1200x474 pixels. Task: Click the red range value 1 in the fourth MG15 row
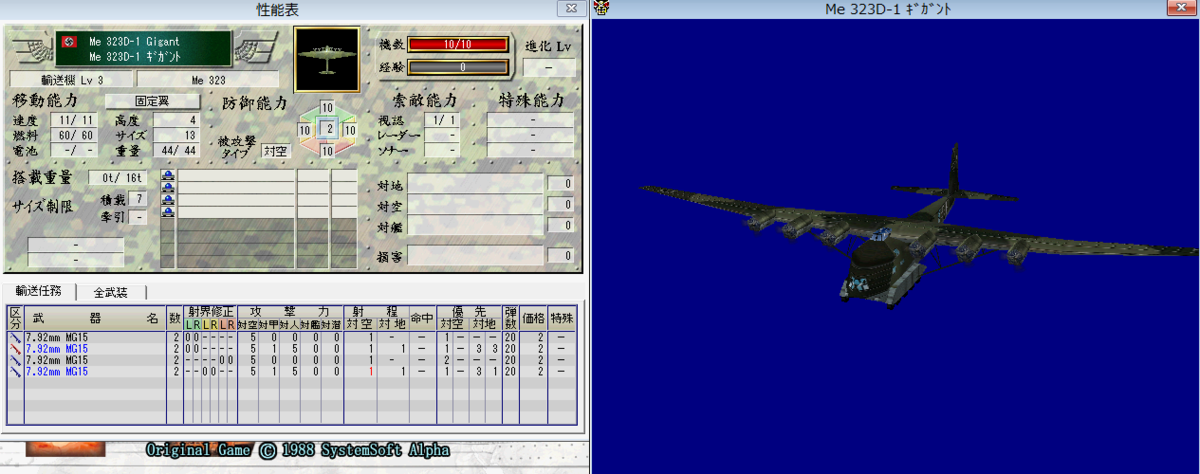pyautogui.click(x=371, y=371)
